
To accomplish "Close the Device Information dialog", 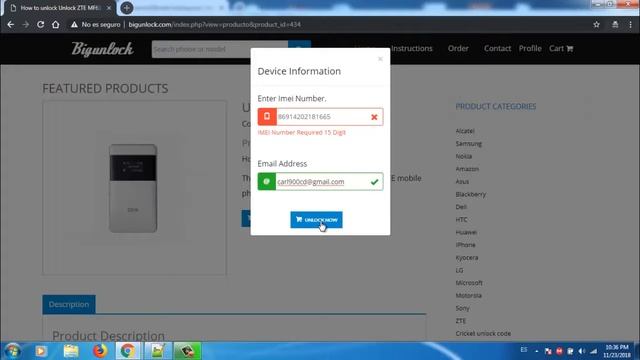I will [380, 59].
